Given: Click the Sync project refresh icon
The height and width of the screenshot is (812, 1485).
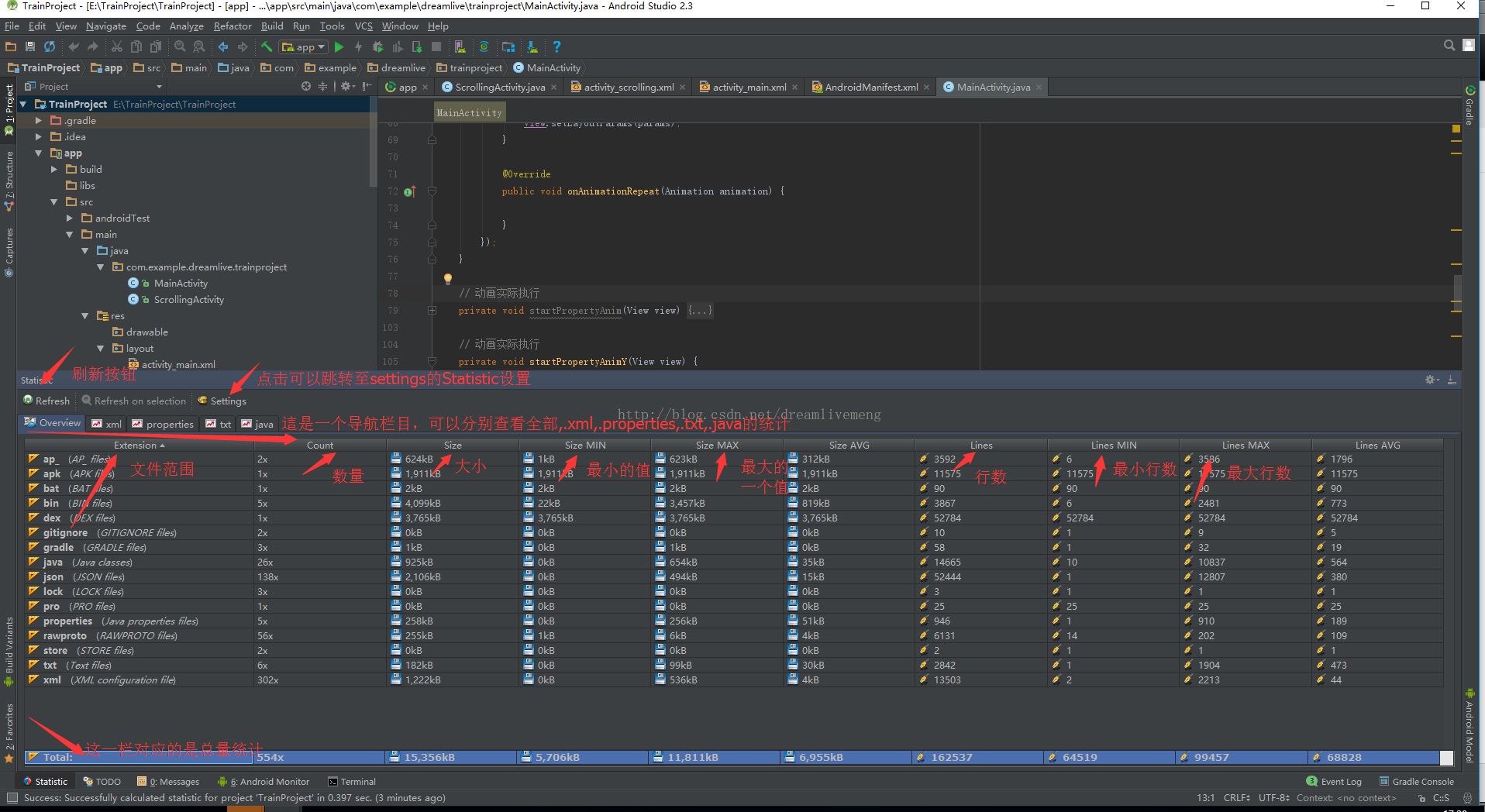Looking at the screenshot, I should click(x=50, y=47).
